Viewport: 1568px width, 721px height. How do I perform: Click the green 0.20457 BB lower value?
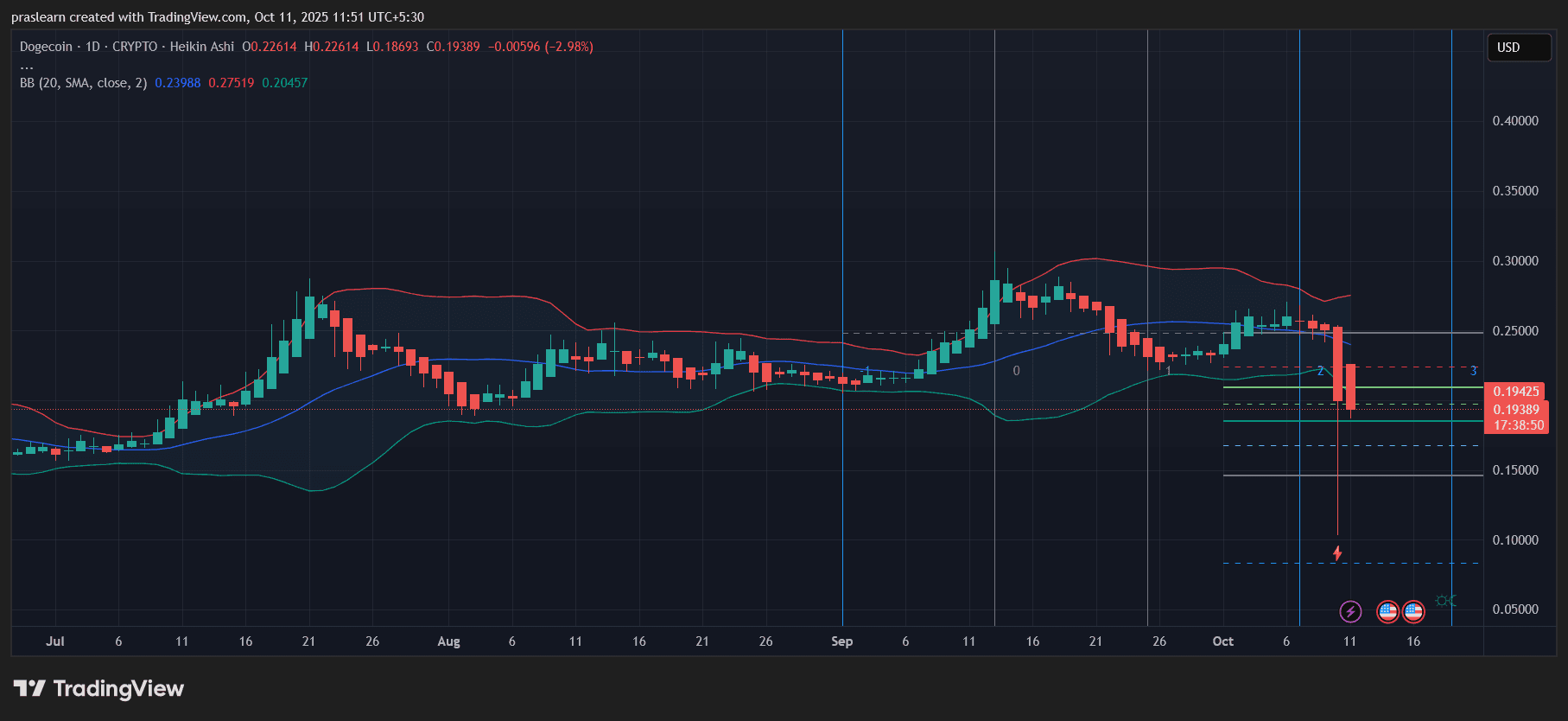point(284,83)
